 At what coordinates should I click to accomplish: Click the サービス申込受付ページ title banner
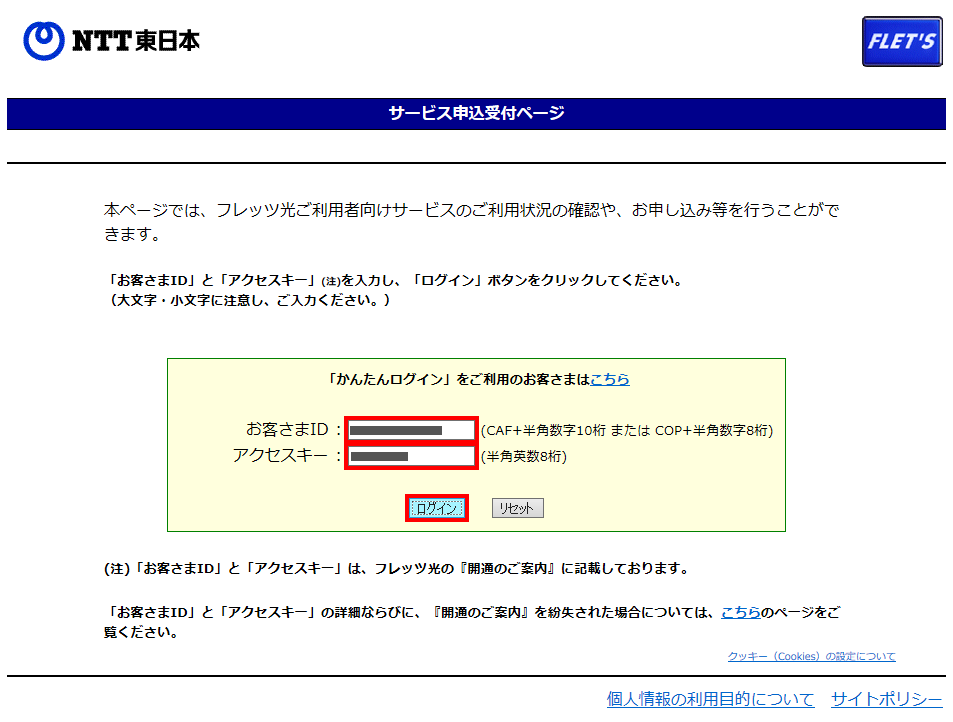tap(476, 113)
